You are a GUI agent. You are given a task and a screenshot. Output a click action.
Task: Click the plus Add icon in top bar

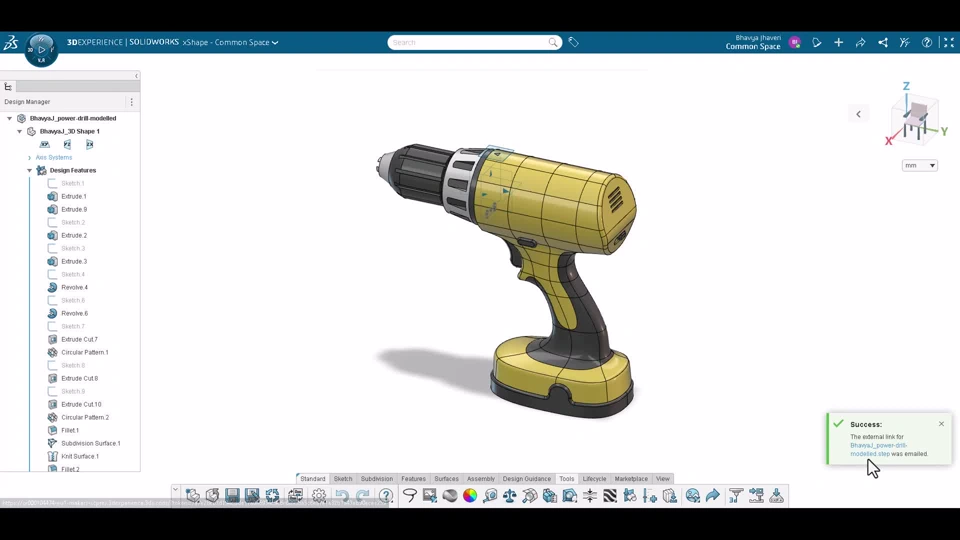pos(838,42)
